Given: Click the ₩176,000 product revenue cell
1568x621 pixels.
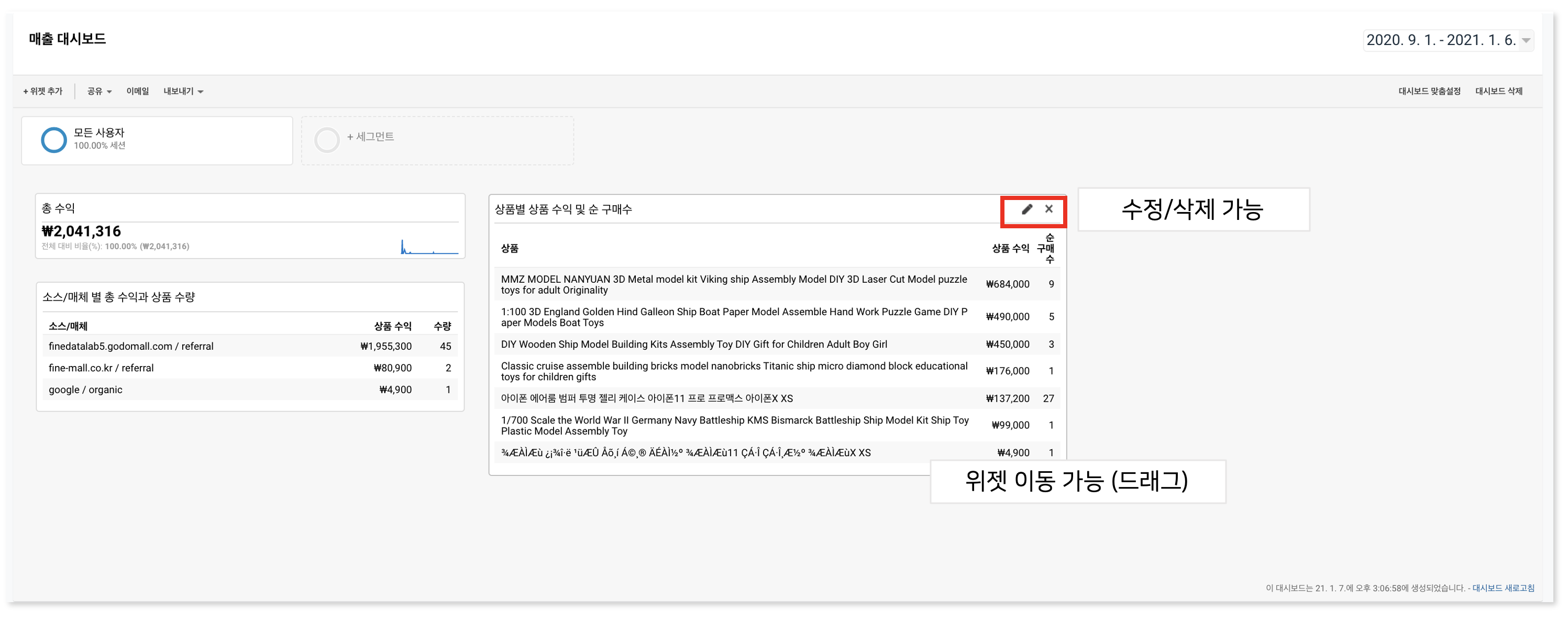Looking at the screenshot, I should pos(1008,371).
